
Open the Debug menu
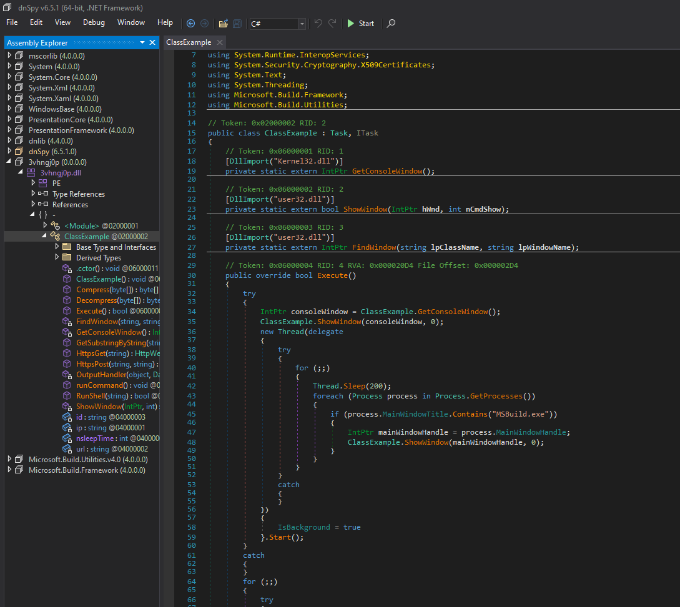[94, 22]
